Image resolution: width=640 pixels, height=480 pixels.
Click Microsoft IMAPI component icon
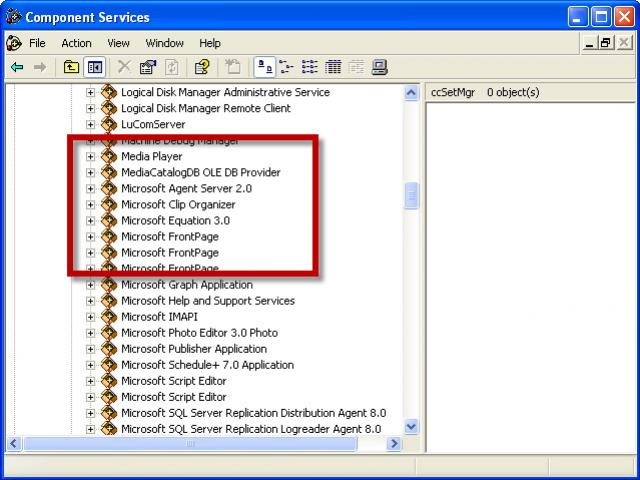(x=109, y=317)
